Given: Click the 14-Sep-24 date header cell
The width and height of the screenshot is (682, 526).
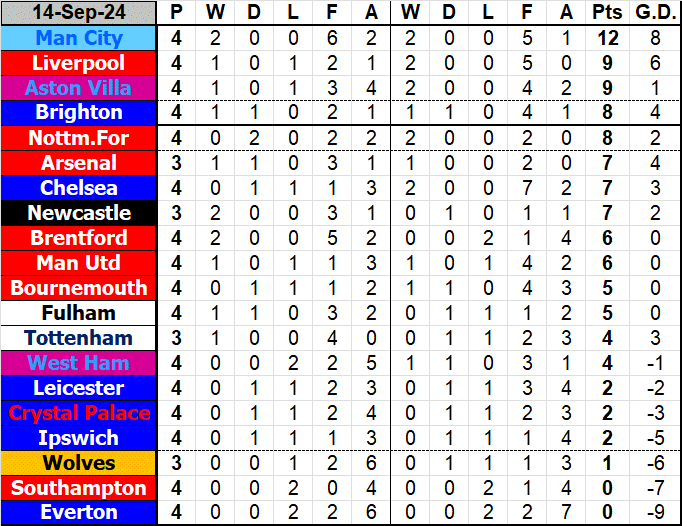Looking at the screenshot, I should coord(79,13).
